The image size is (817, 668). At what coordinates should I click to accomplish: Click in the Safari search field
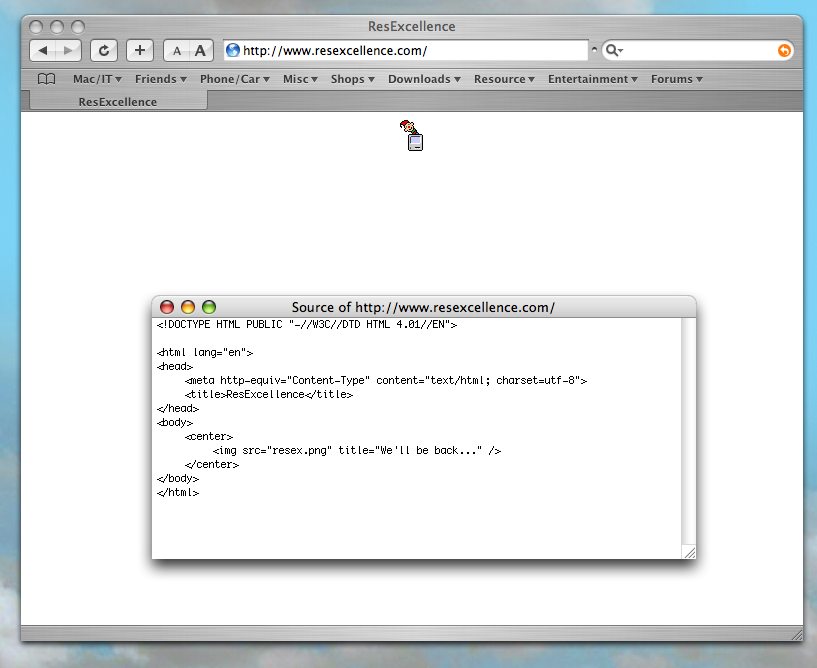698,51
